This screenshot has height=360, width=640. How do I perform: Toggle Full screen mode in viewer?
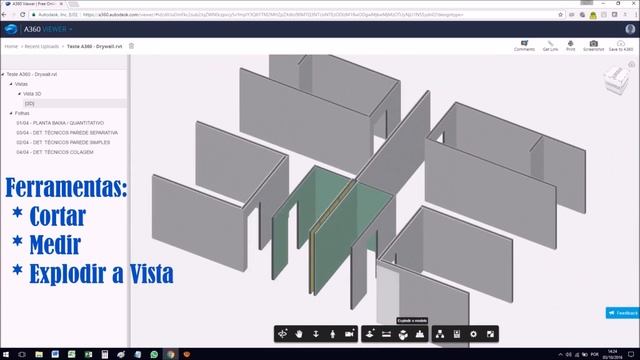coord(490,334)
